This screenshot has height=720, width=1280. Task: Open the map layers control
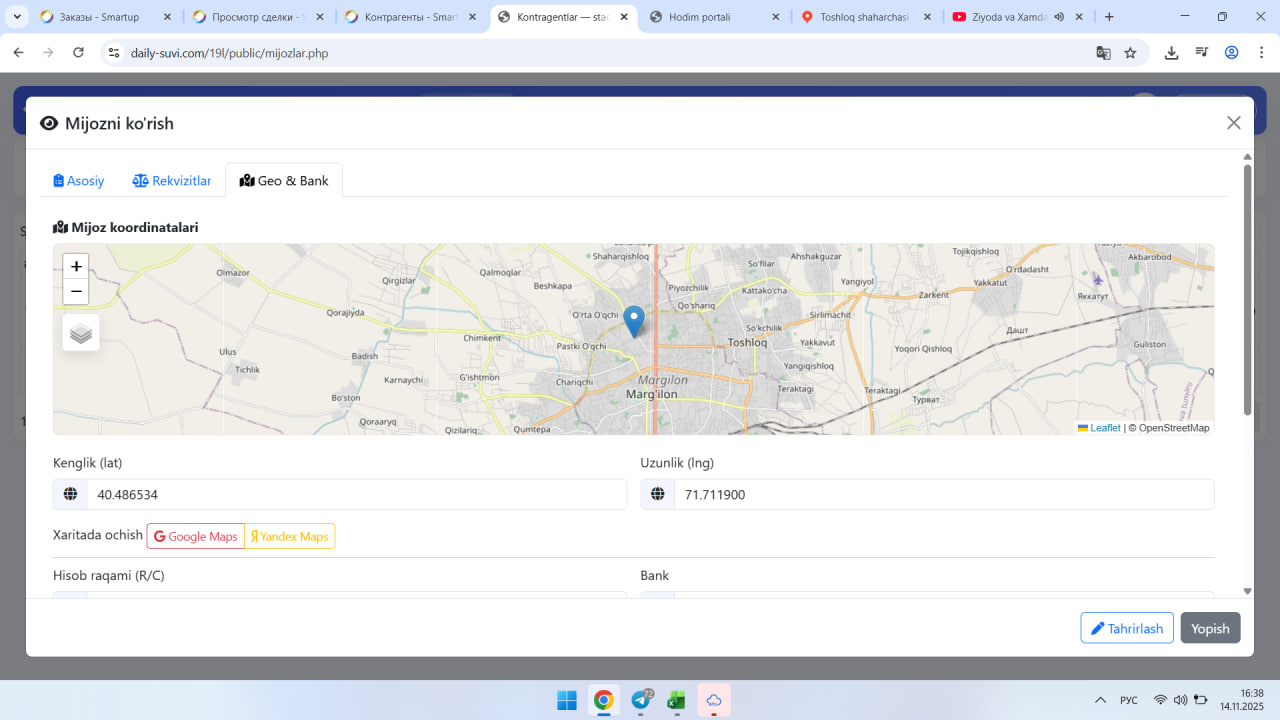(x=81, y=333)
